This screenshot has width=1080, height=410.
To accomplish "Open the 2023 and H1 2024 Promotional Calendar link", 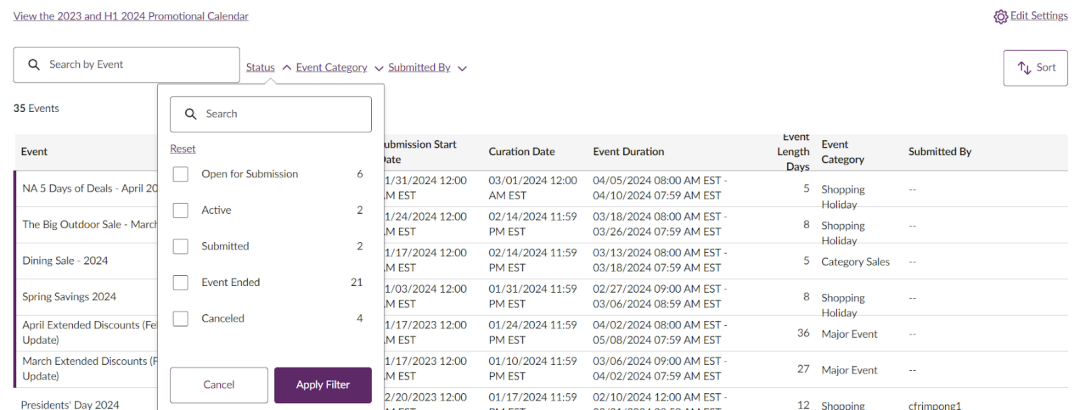I will pos(131,16).
